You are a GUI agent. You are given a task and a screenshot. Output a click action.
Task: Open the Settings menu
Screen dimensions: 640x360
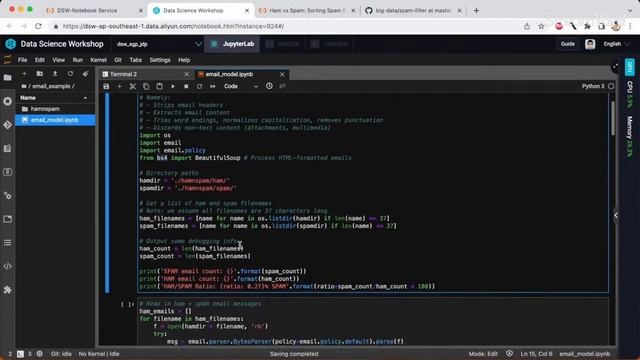coord(160,60)
